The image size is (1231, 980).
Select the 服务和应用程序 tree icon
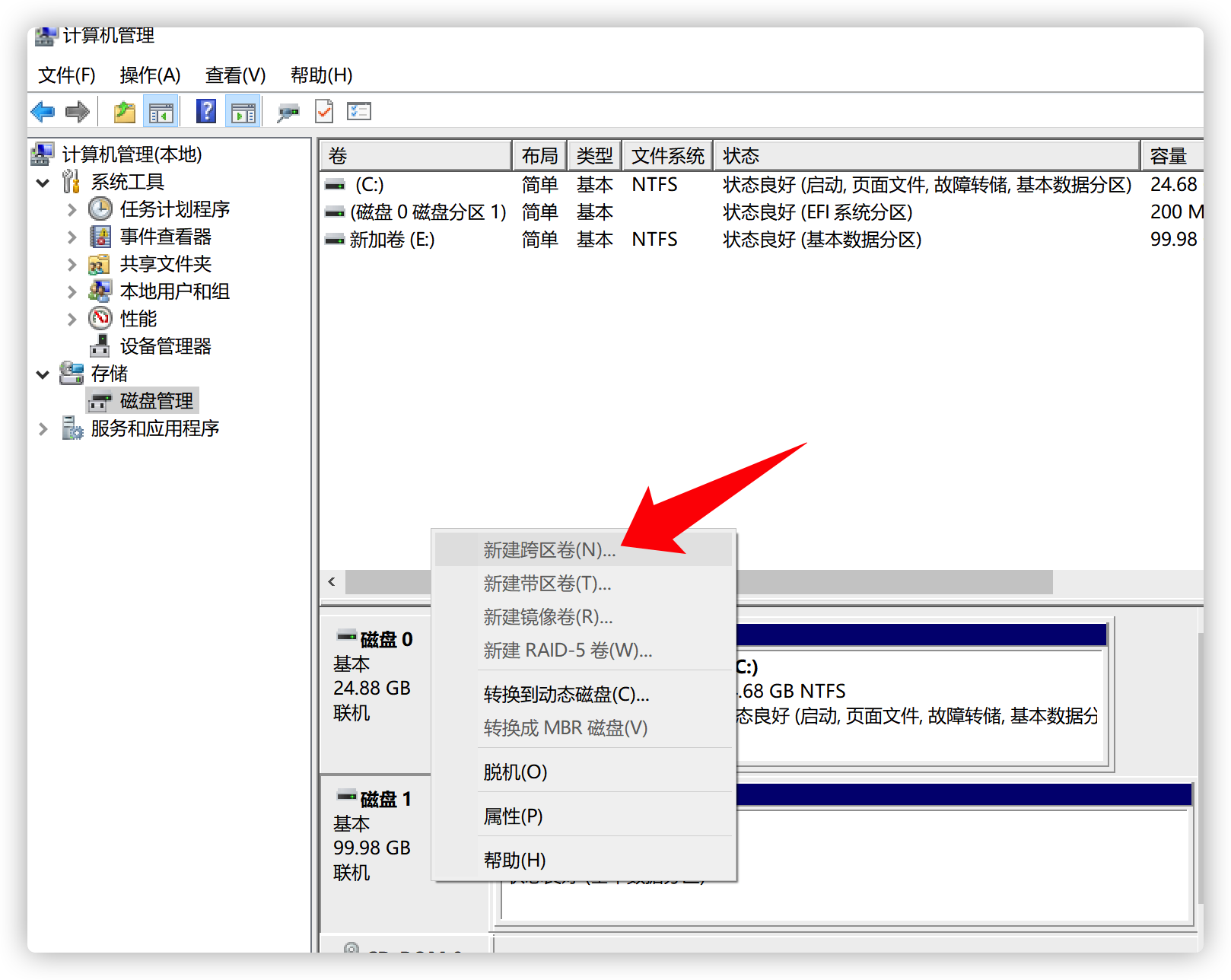click(x=72, y=428)
